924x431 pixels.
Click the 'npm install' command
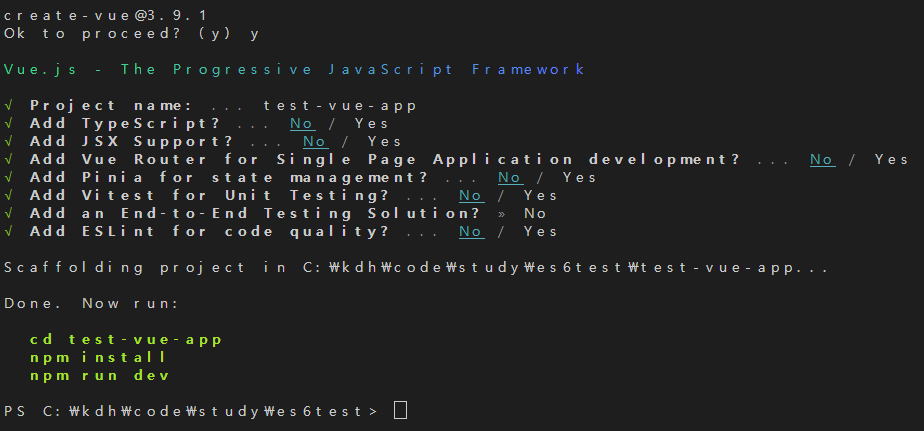coord(98,357)
